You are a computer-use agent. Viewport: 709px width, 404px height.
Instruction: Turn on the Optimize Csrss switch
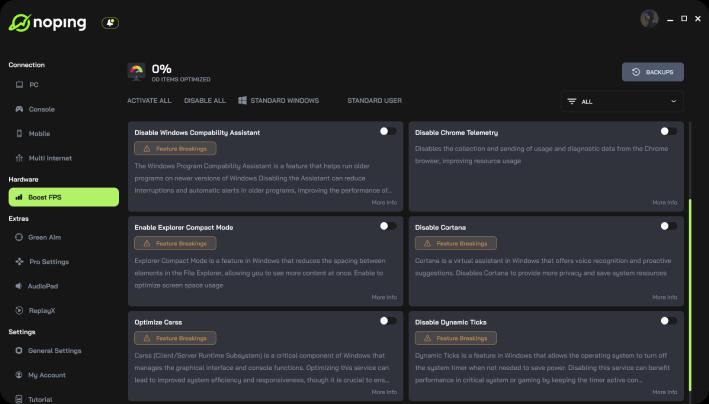pyautogui.click(x=388, y=321)
